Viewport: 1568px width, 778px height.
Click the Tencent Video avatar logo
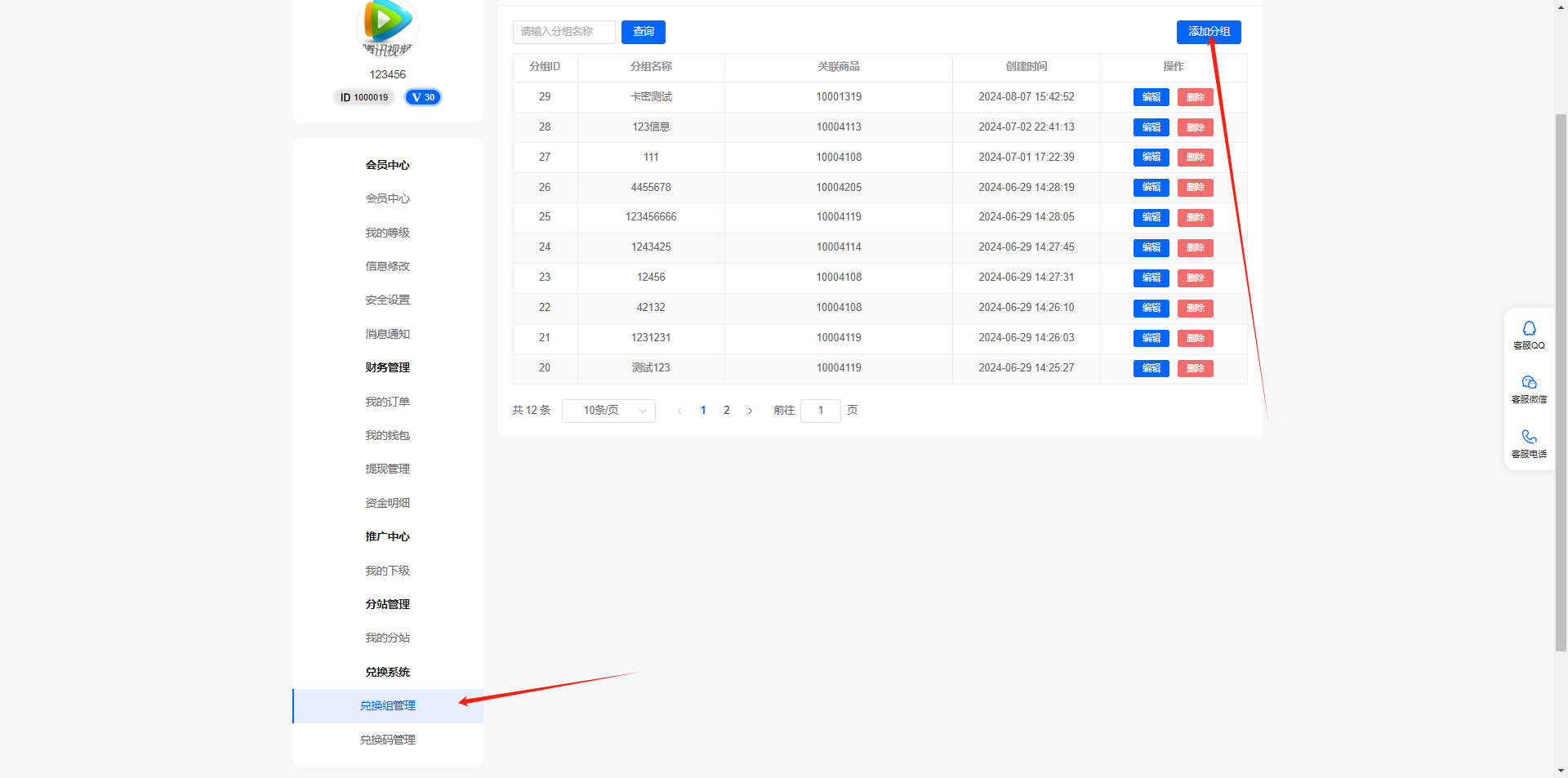(387, 24)
